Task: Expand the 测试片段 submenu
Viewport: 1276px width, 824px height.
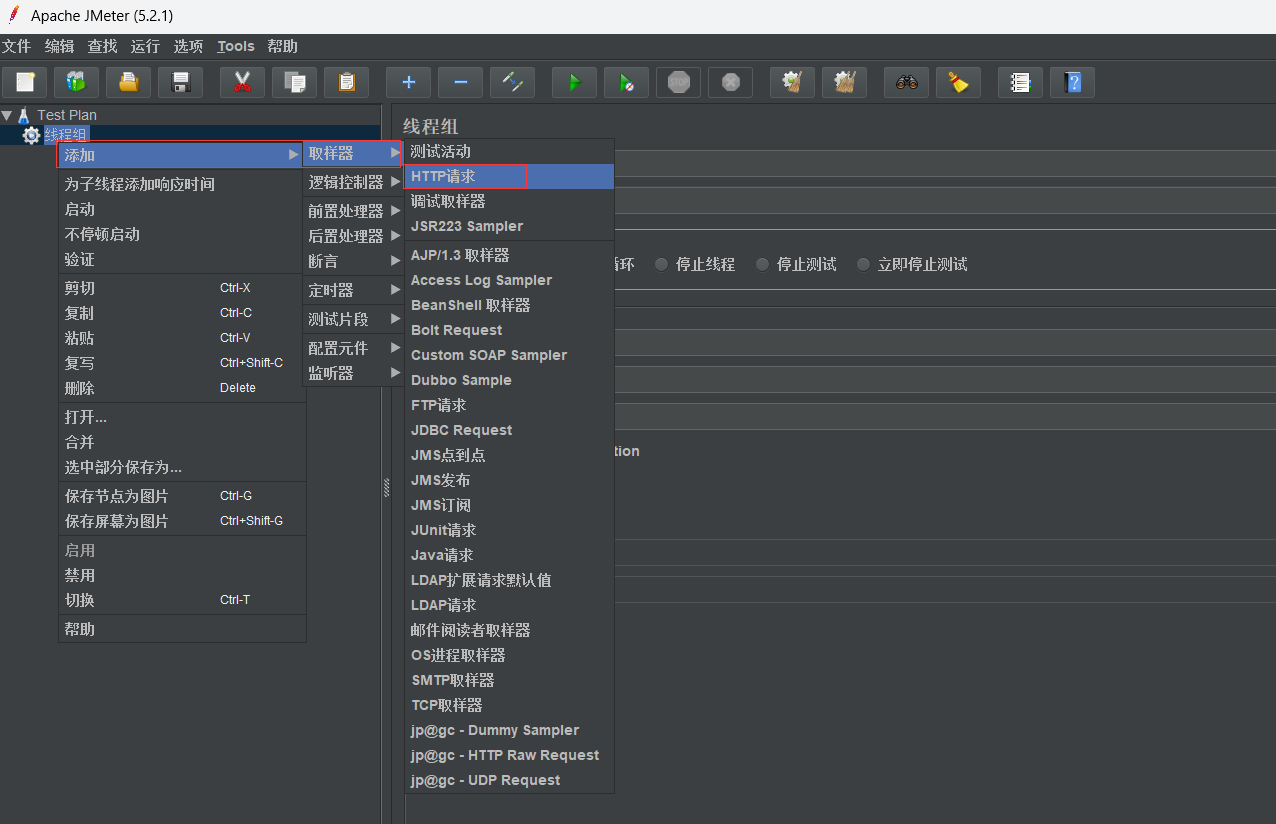Action: point(353,319)
